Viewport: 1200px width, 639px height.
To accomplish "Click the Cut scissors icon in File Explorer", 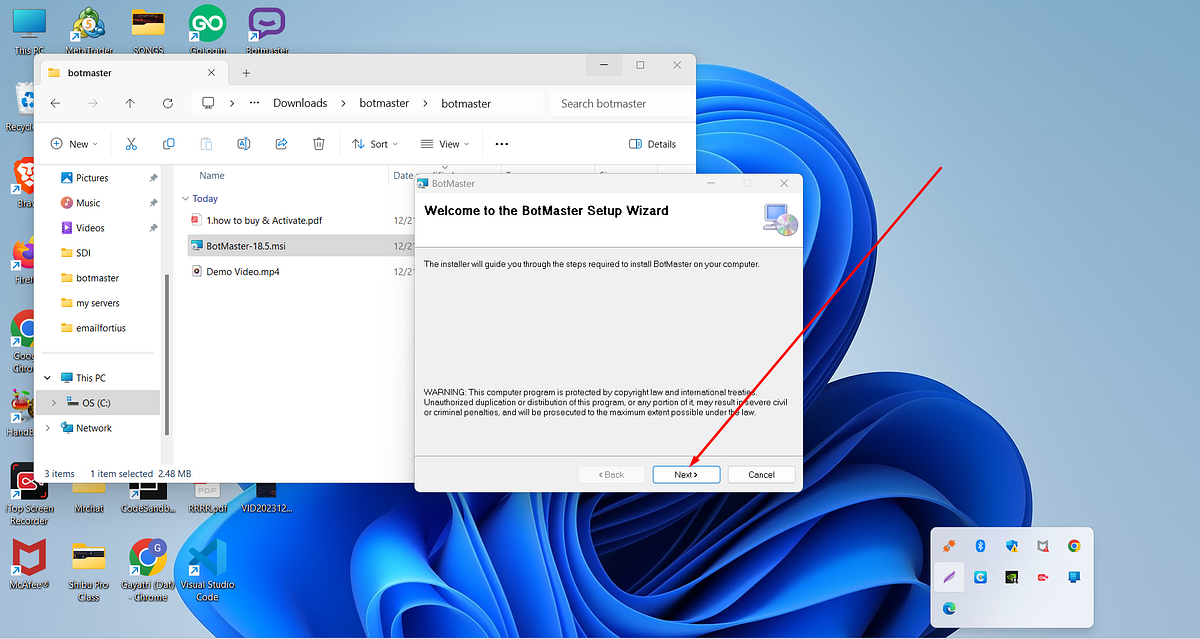I will click(131, 144).
